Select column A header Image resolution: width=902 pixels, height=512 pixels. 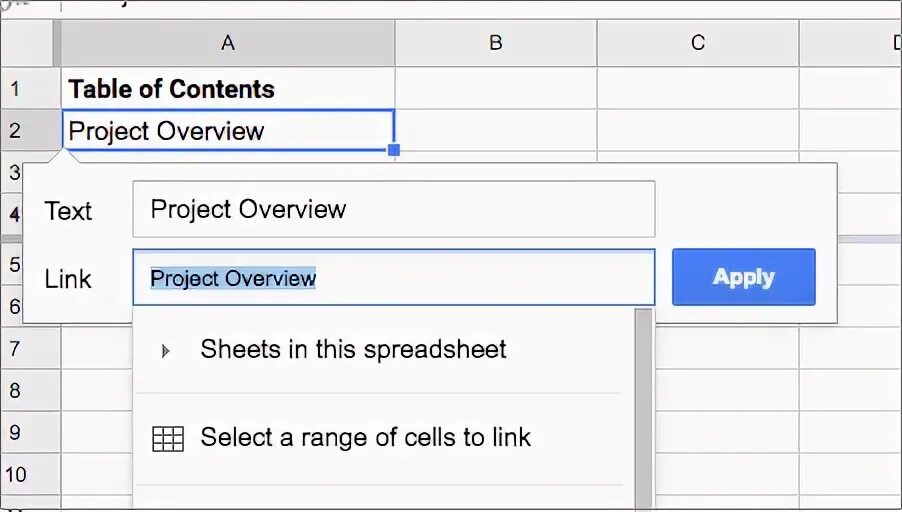pyautogui.click(x=228, y=43)
